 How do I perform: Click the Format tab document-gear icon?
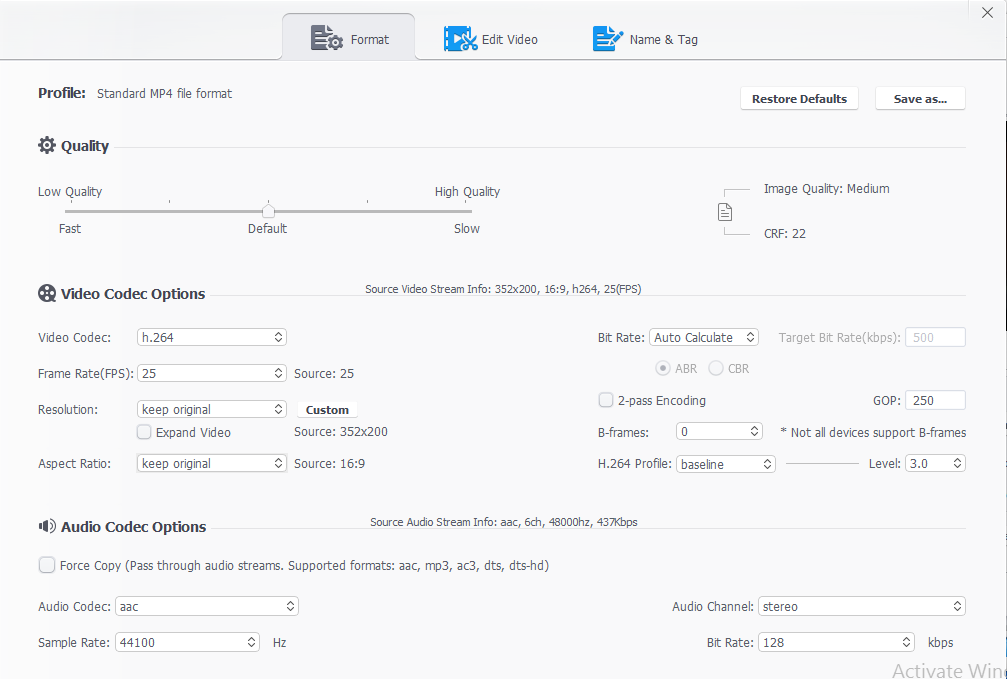(327, 39)
